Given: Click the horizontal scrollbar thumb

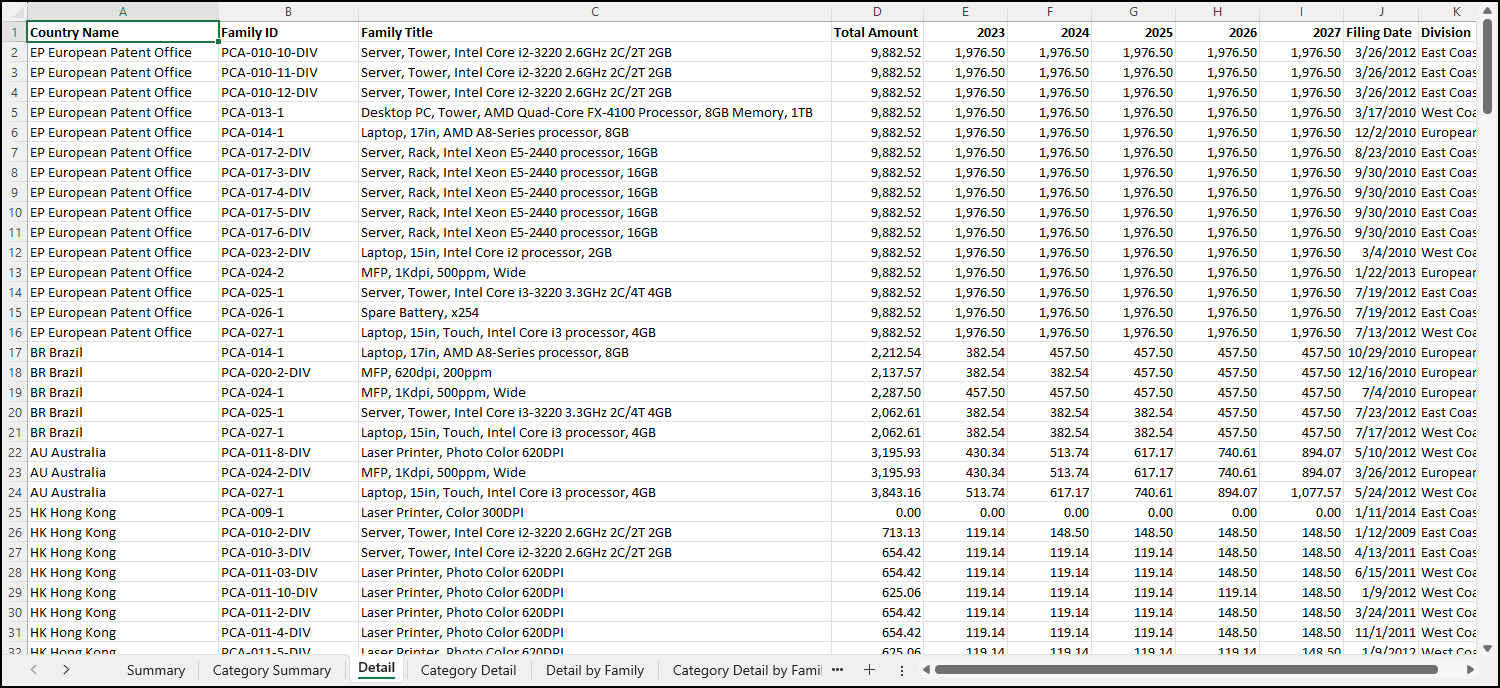Looking at the screenshot, I should click(1185, 670).
